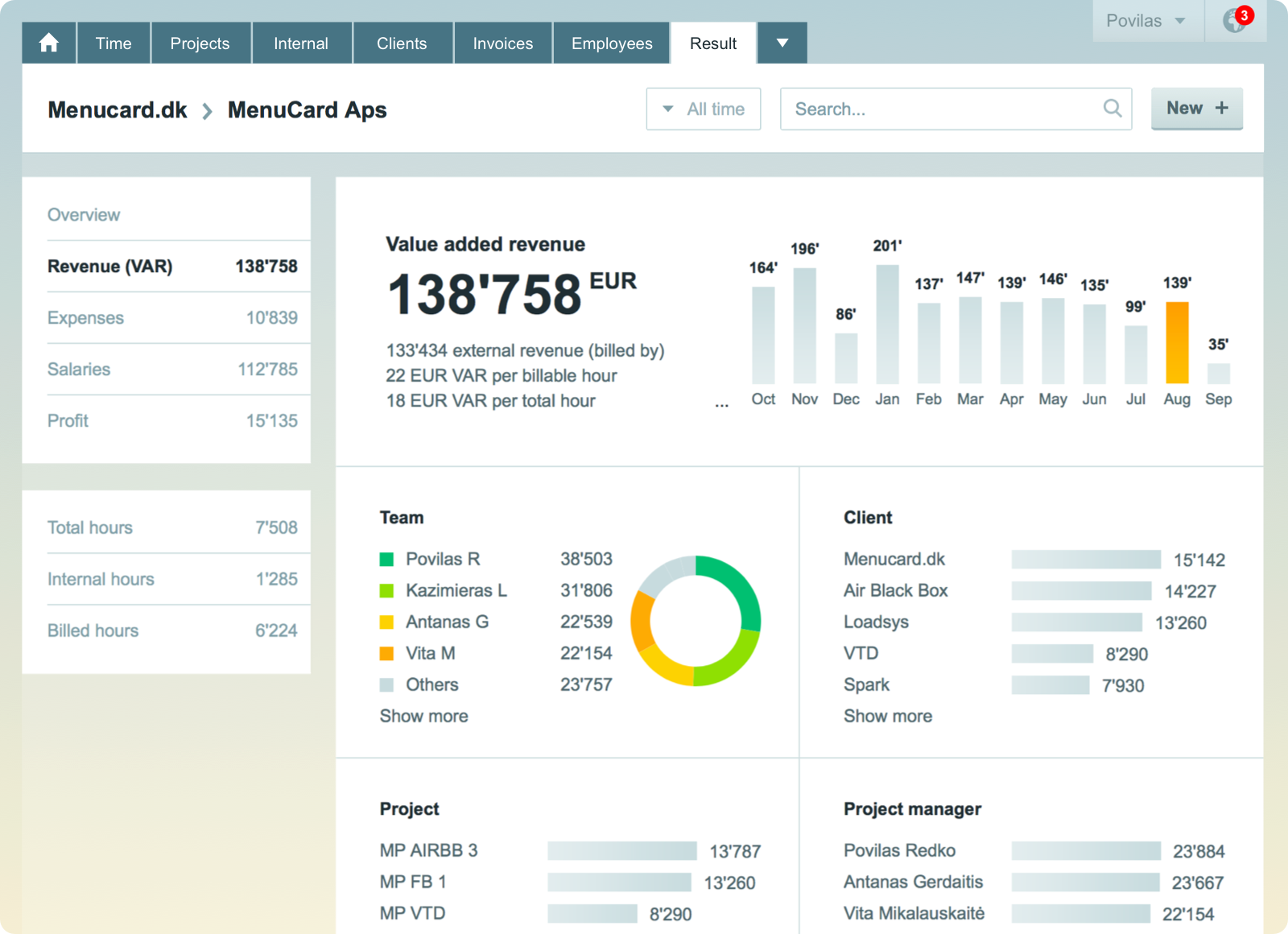1288x934 pixels.
Task: Open the All time period dropdown
Action: coord(704,109)
